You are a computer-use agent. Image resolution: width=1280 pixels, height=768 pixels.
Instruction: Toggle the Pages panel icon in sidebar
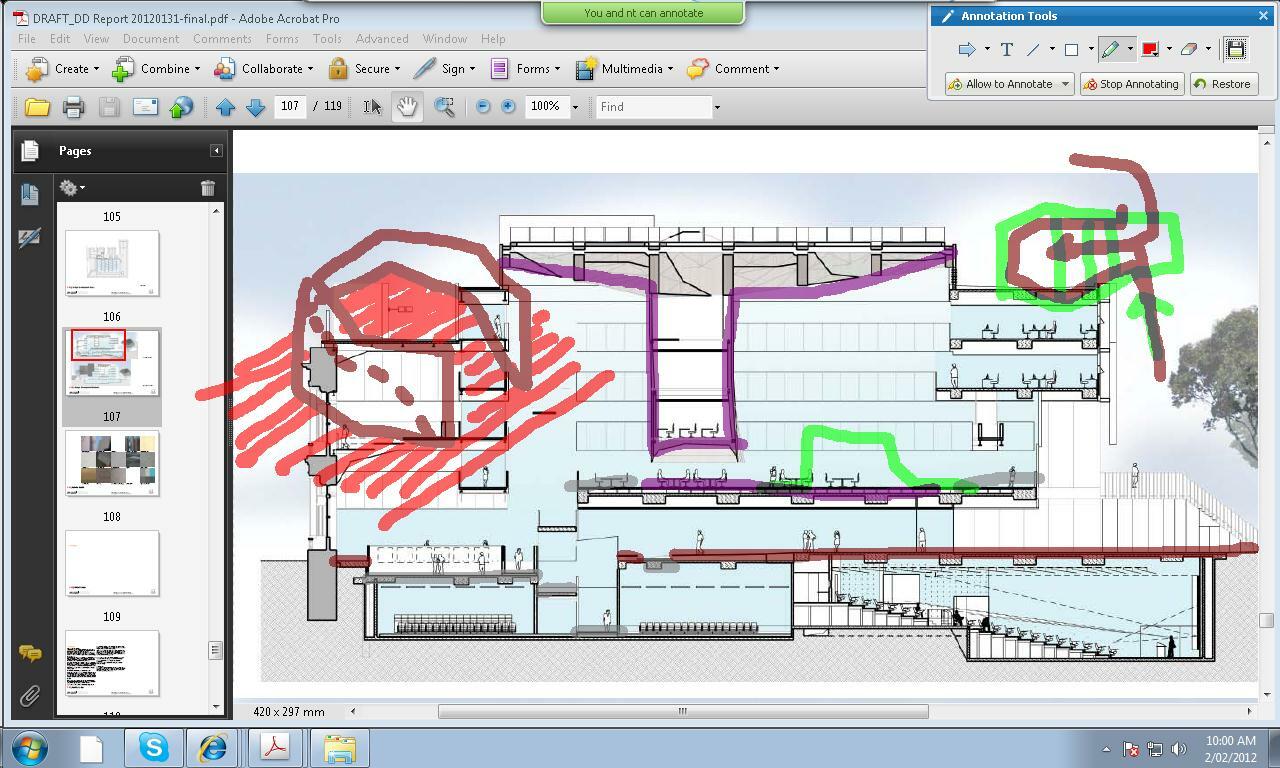(30, 150)
